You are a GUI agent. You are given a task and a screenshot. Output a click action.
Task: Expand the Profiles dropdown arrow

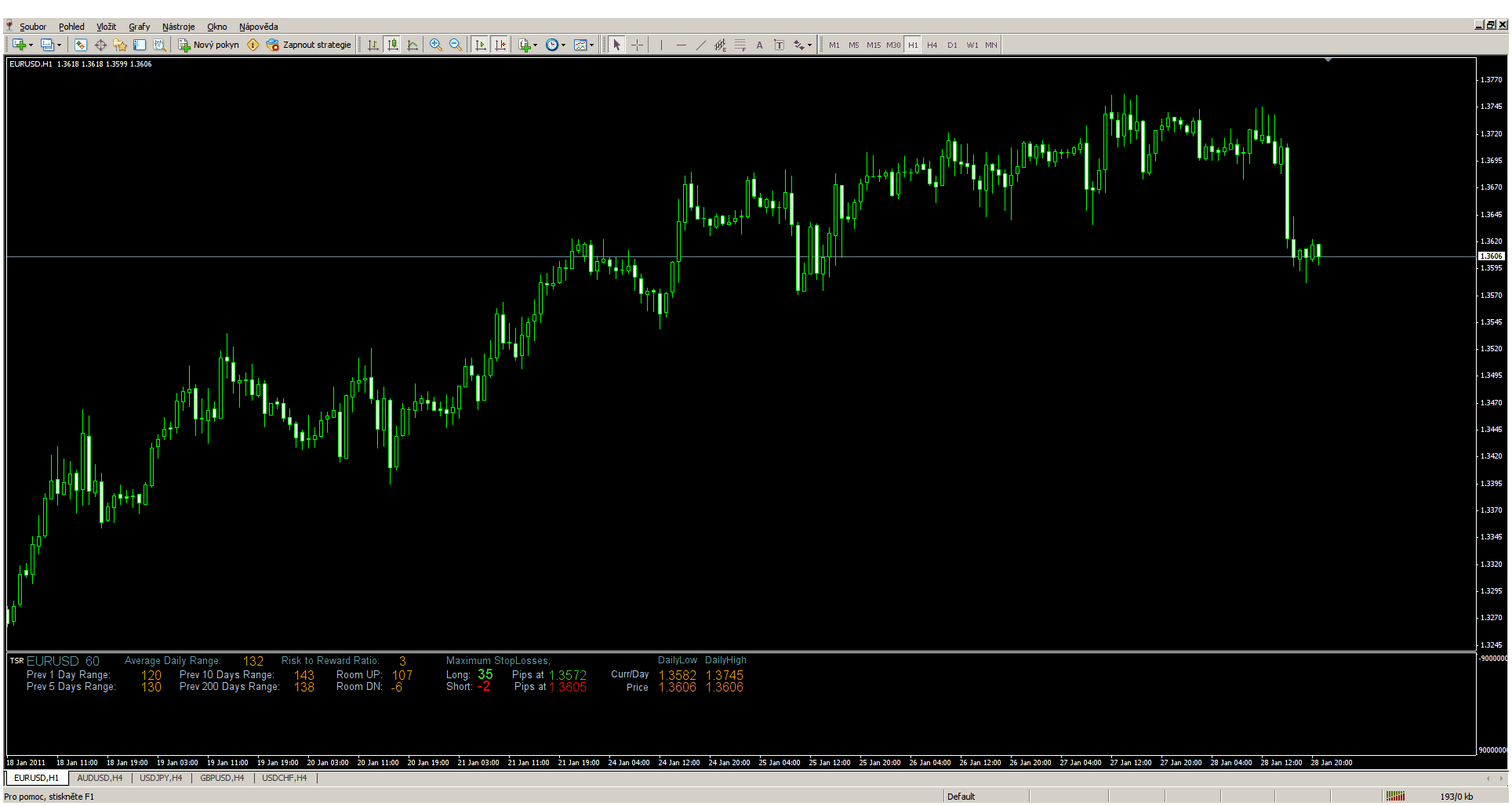click(x=59, y=45)
